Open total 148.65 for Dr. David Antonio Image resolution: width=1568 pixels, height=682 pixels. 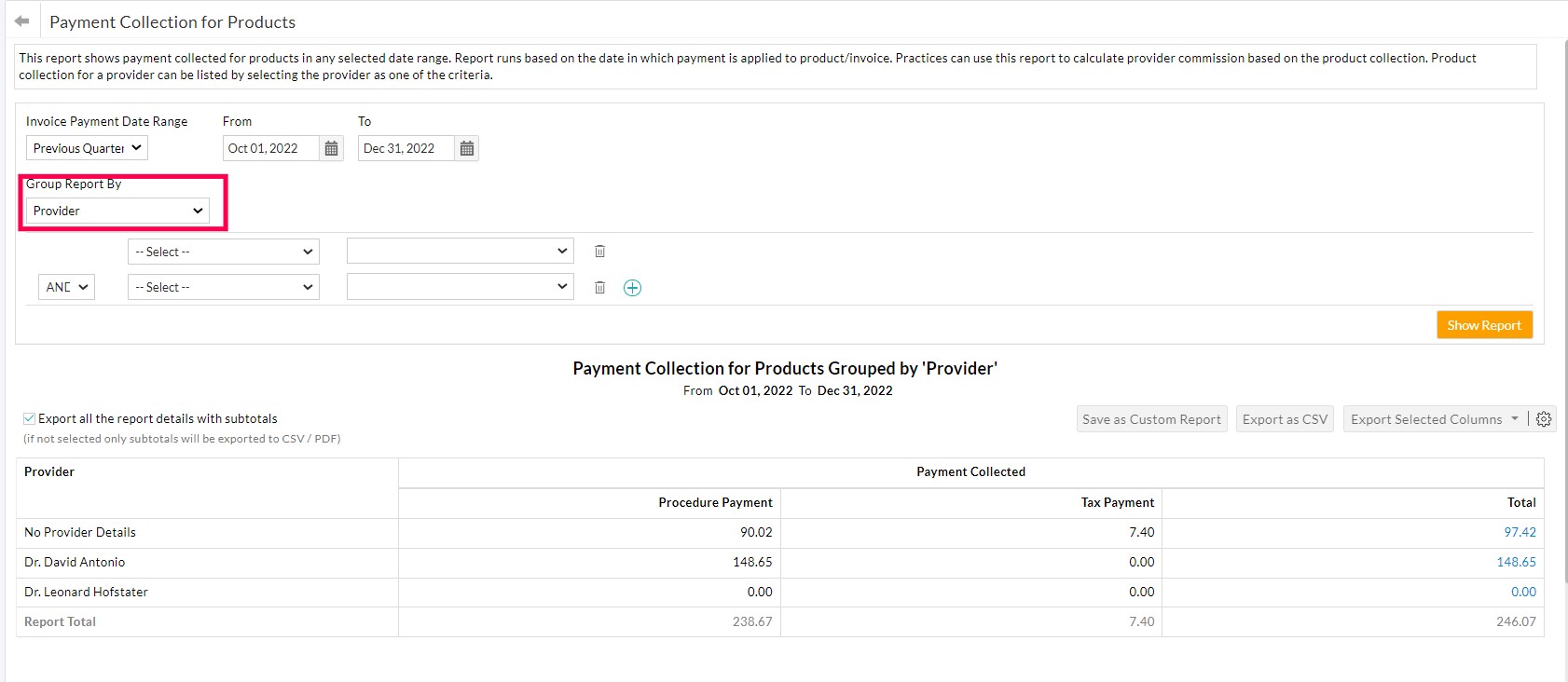click(1516, 562)
